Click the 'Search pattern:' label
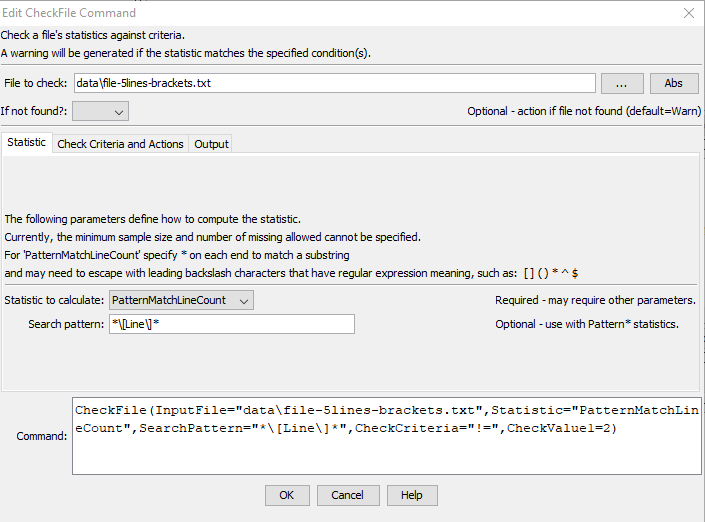This screenshot has height=522, width=705. [66, 324]
